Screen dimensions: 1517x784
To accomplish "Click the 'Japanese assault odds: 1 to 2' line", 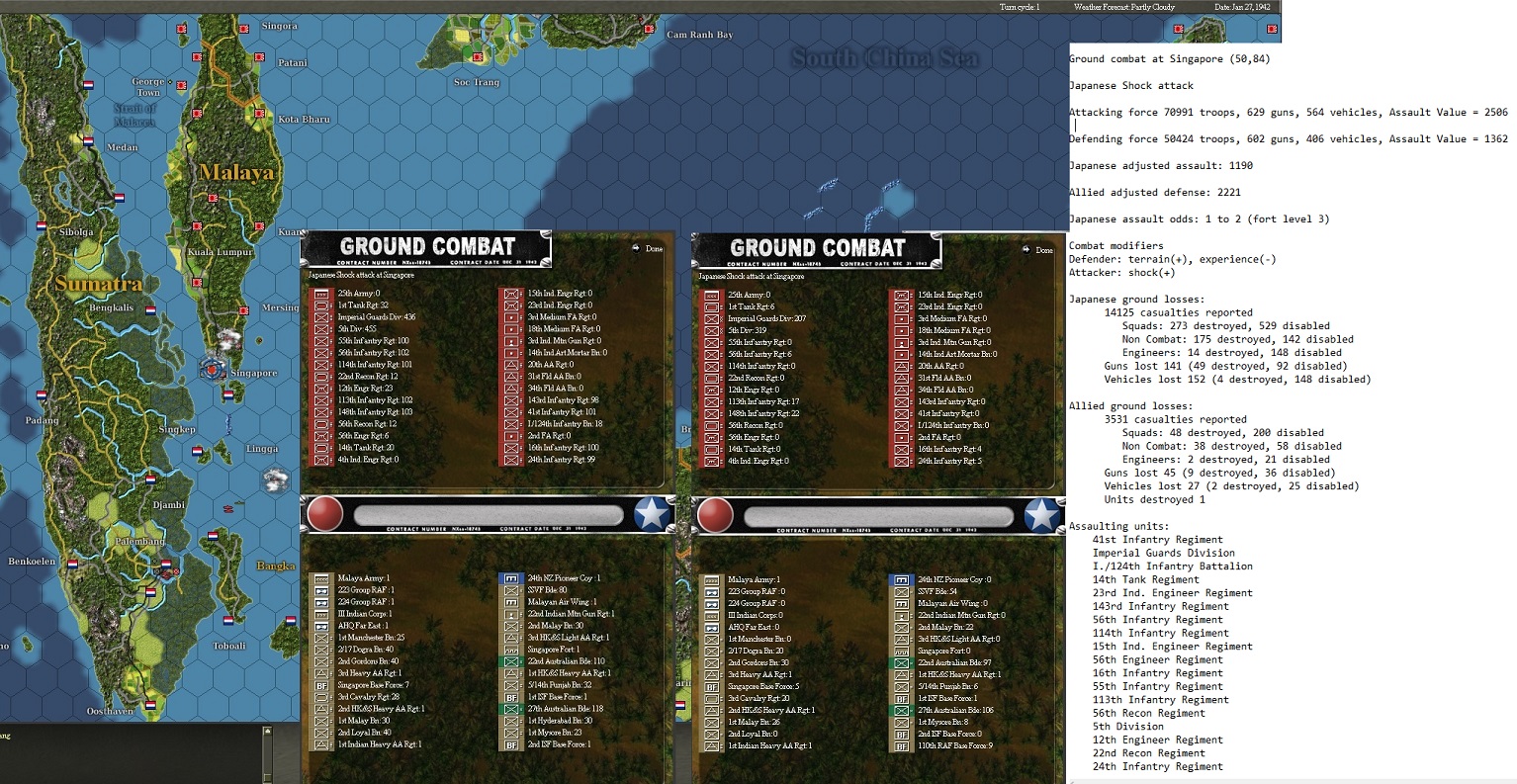I will point(1199,219).
